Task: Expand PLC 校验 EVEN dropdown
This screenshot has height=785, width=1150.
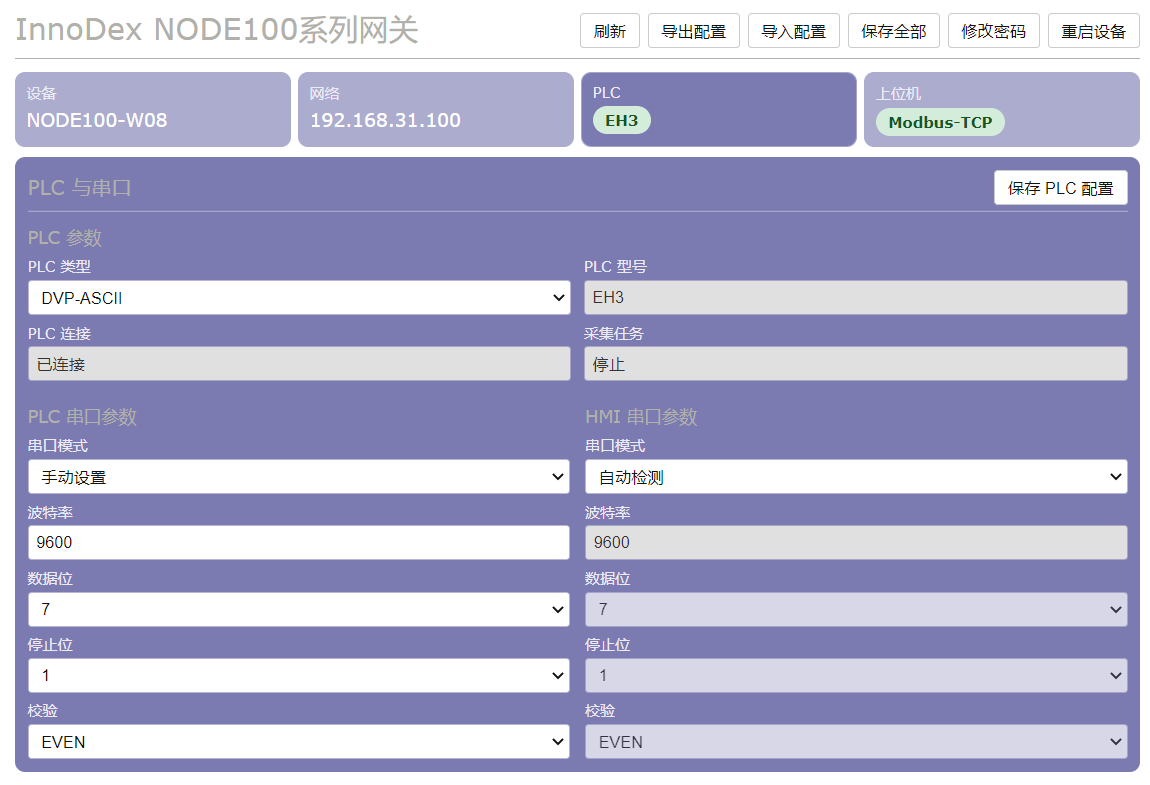Action: (x=299, y=742)
